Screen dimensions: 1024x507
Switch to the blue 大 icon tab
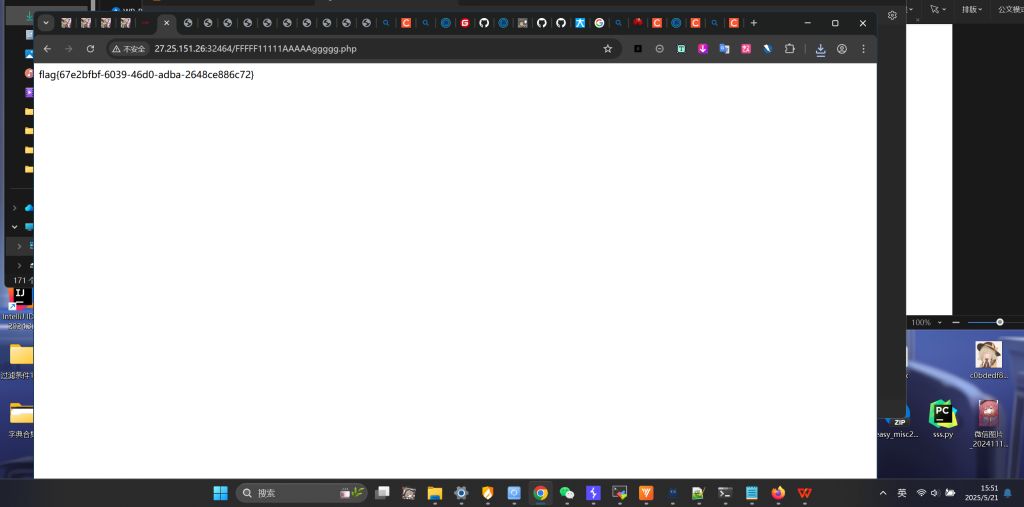tap(580, 23)
